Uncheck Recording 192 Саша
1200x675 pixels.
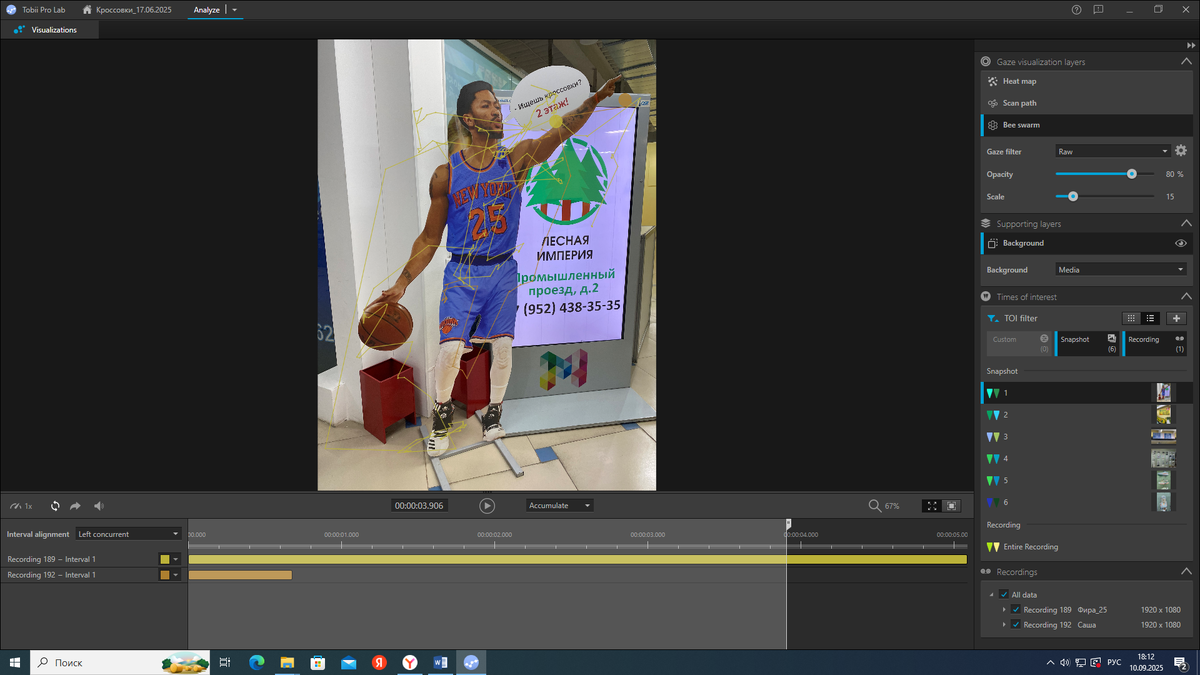point(1016,624)
